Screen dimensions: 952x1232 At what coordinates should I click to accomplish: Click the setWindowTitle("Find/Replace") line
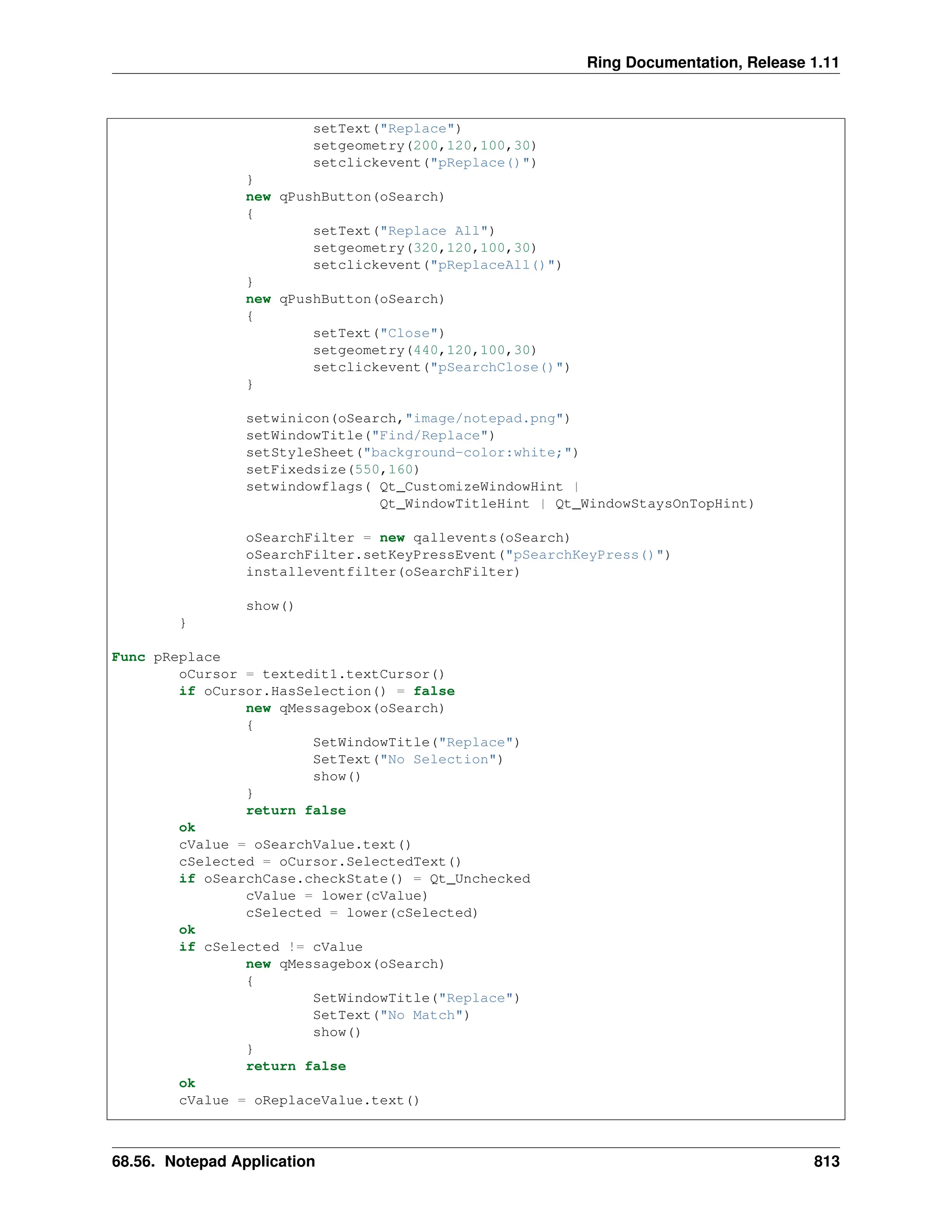click(370, 436)
